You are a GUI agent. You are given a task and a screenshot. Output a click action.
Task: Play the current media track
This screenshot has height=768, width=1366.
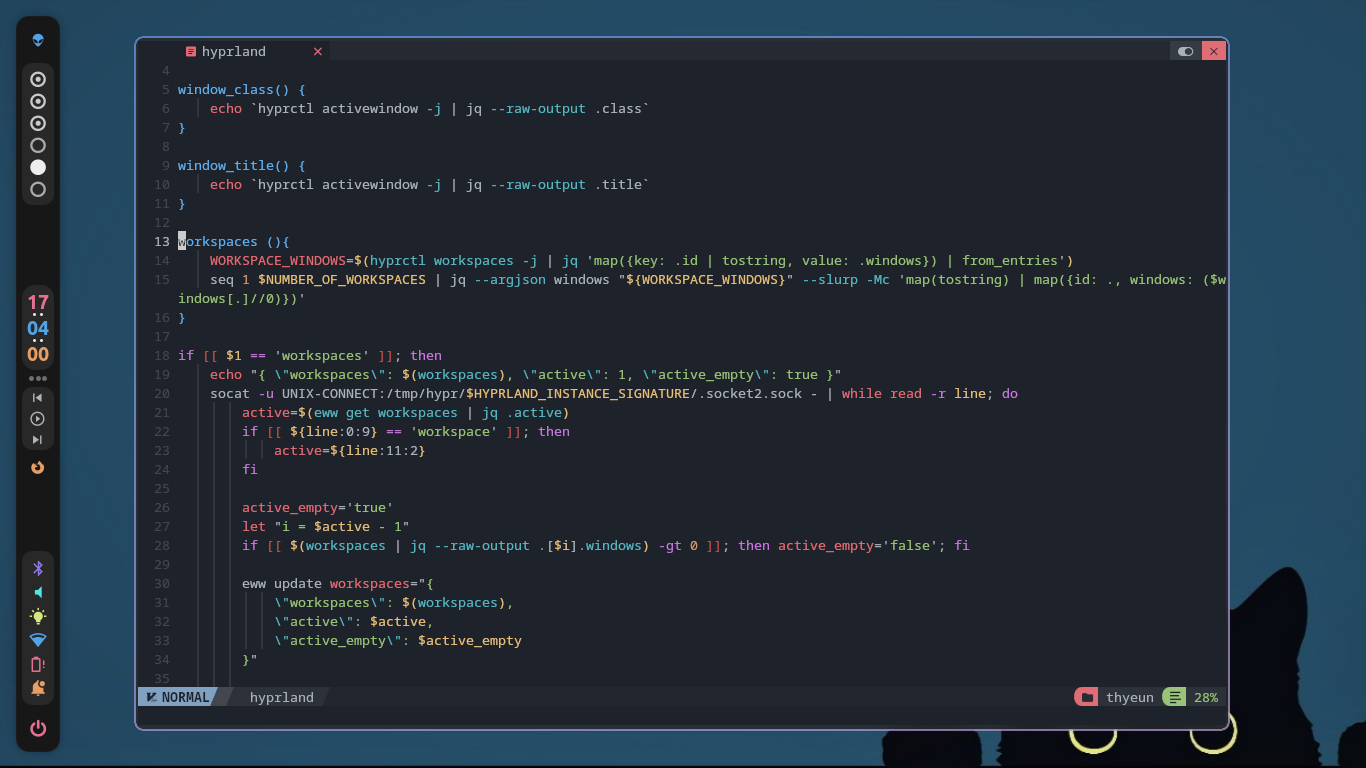point(38,419)
